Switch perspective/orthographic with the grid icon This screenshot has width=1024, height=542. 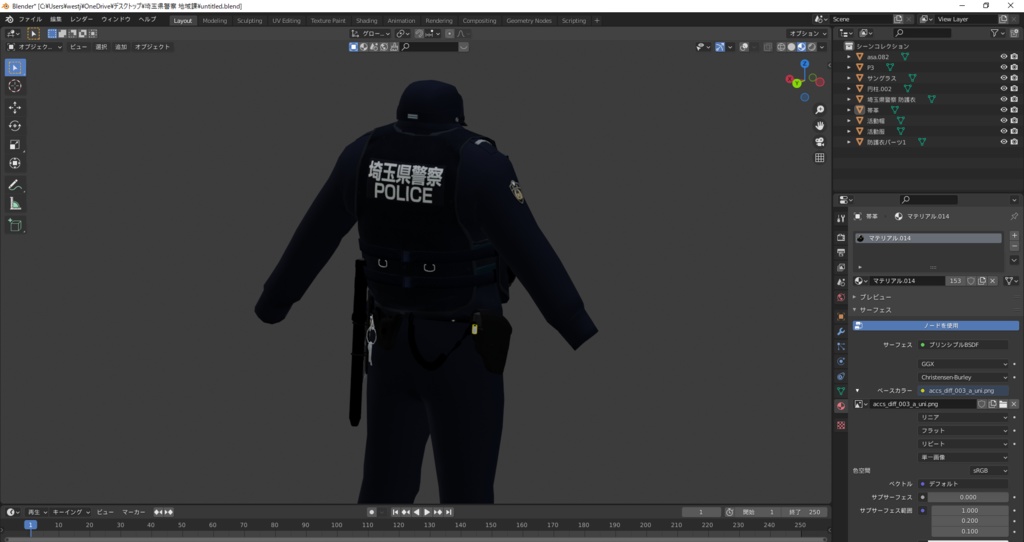coord(820,158)
